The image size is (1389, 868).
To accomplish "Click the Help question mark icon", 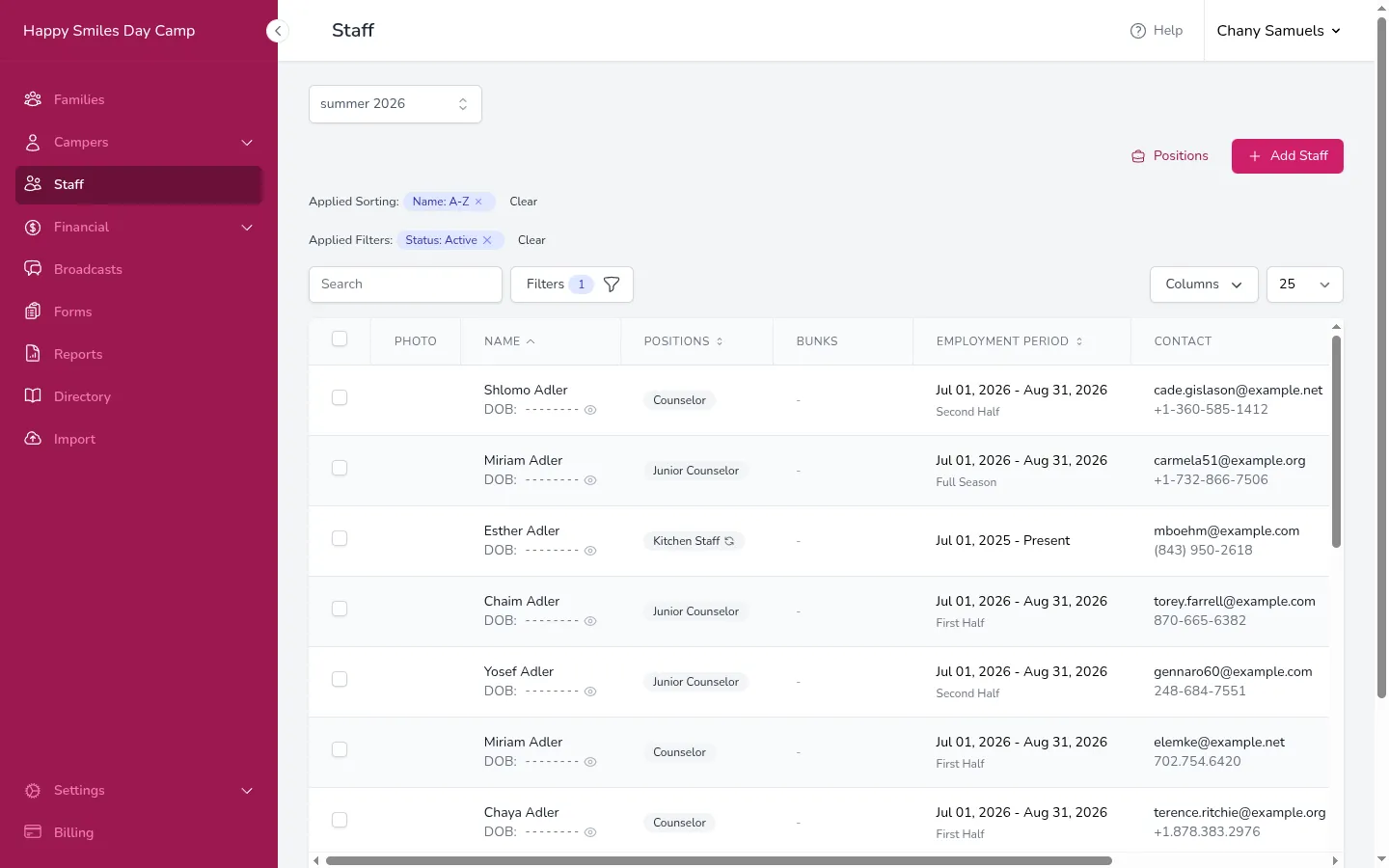I will pyautogui.click(x=1138, y=31).
